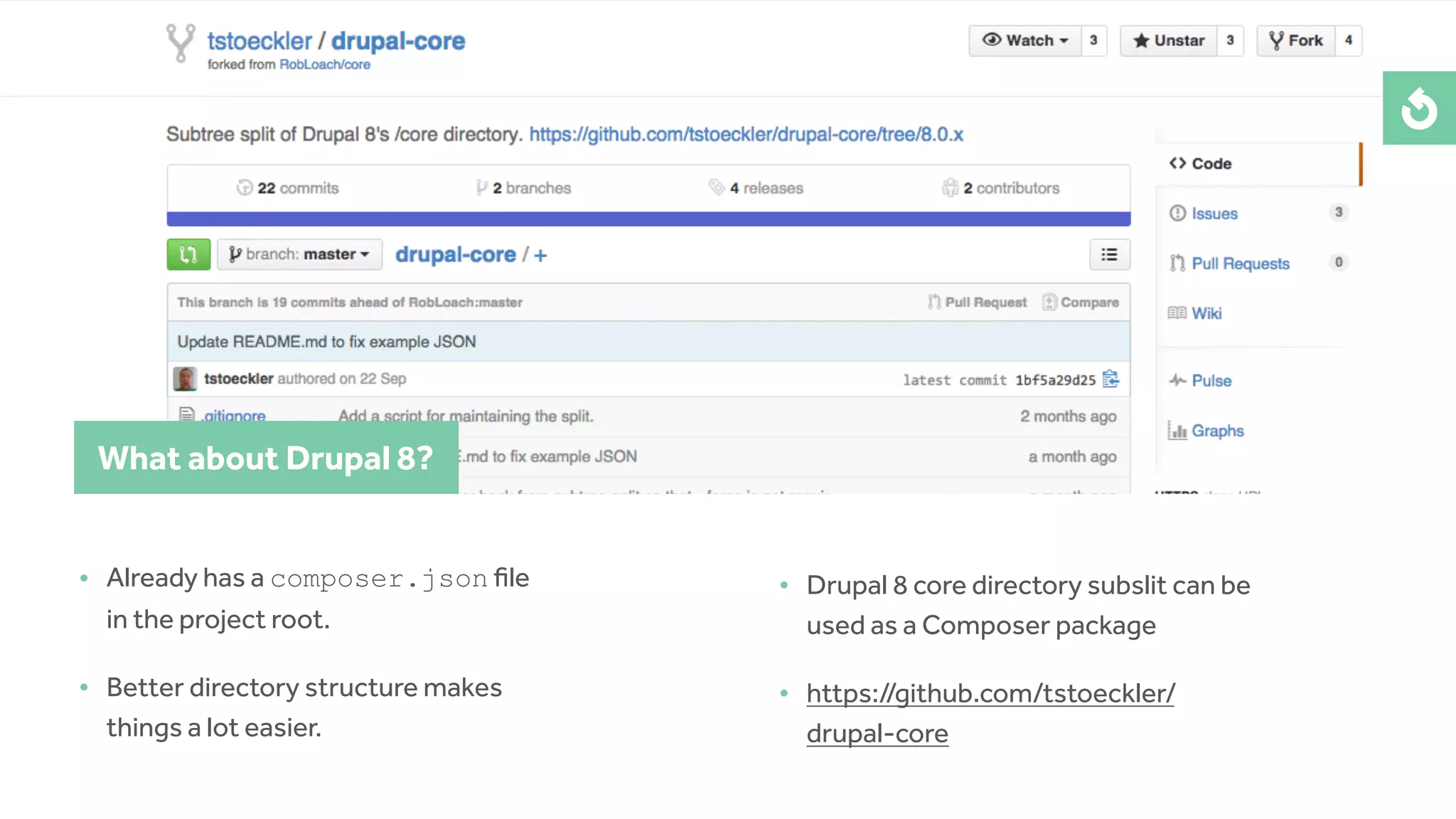Click the 'a month ago' timestamp
This screenshot has height=819, width=1456.
click(1073, 456)
